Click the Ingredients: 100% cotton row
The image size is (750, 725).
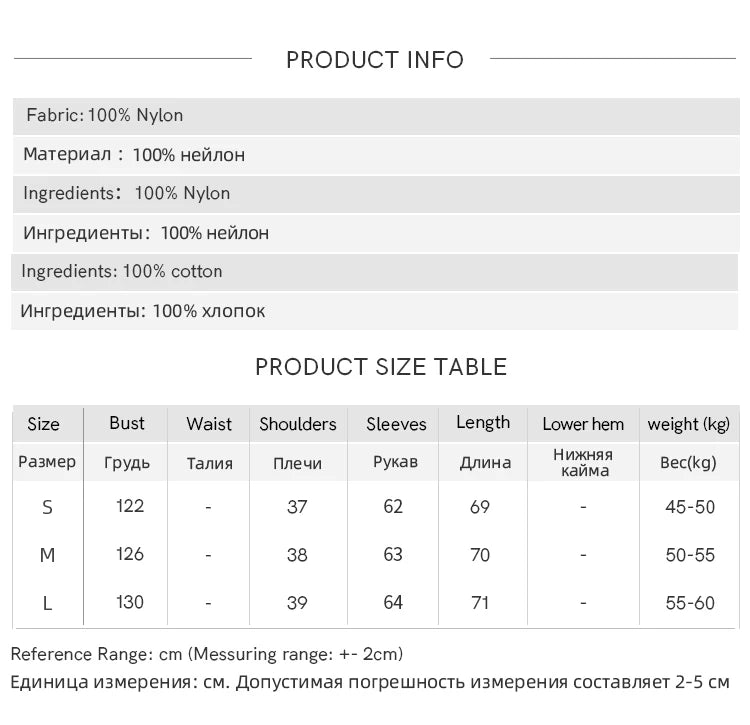pos(375,272)
